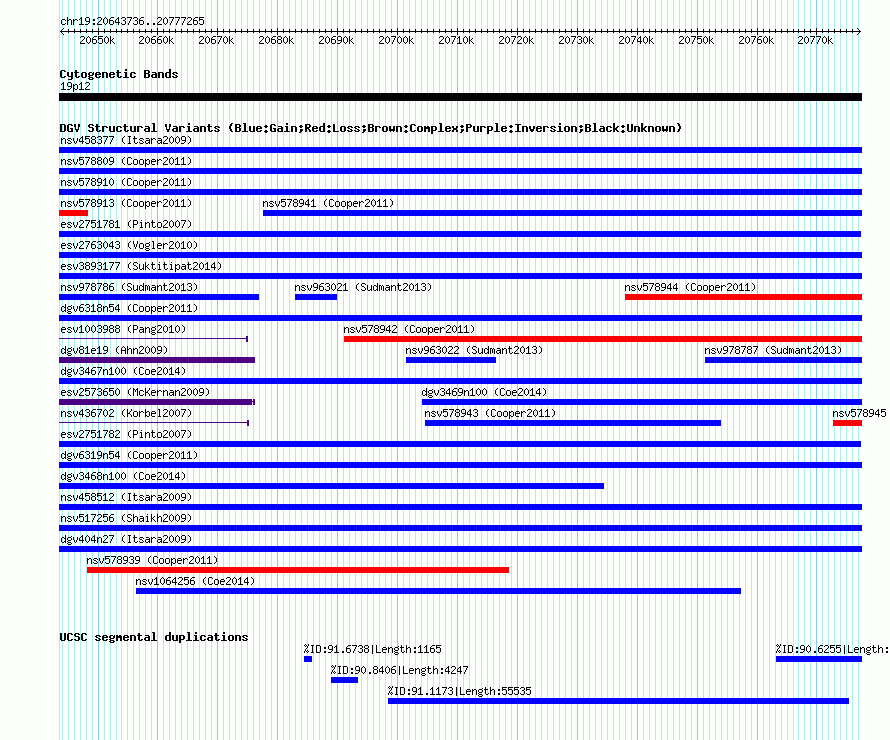The image size is (890, 740).
Task: Select the Cytogenetic Bands track title
Action: point(119,74)
